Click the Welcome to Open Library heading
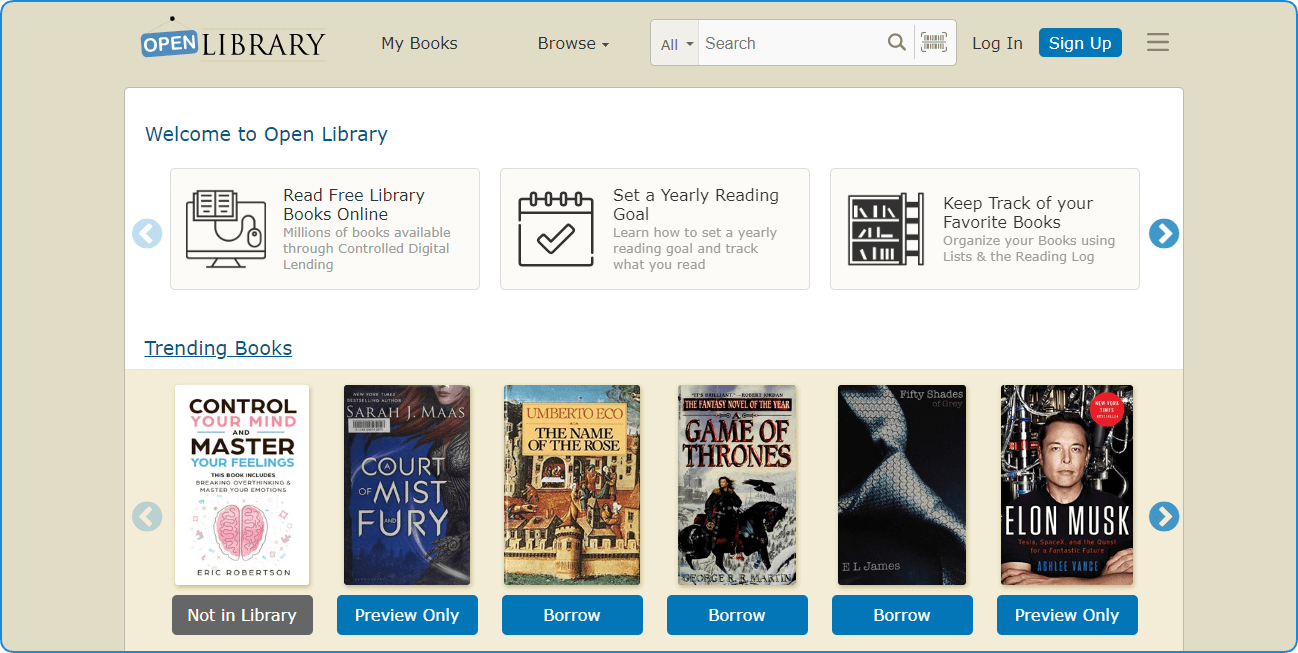 (x=266, y=134)
